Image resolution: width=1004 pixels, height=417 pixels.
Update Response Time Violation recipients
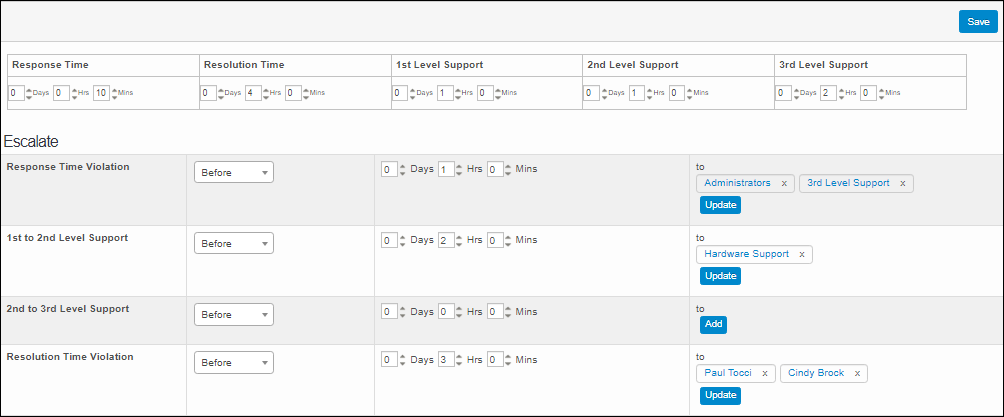pos(720,205)
